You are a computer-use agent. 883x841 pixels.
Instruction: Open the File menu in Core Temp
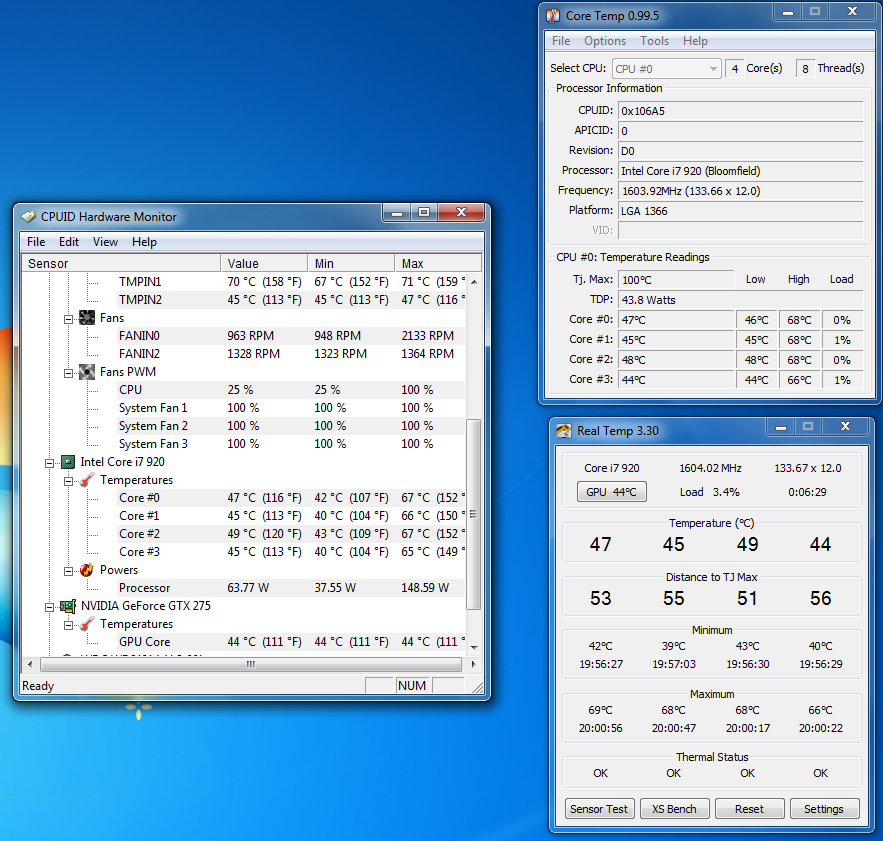561,41
